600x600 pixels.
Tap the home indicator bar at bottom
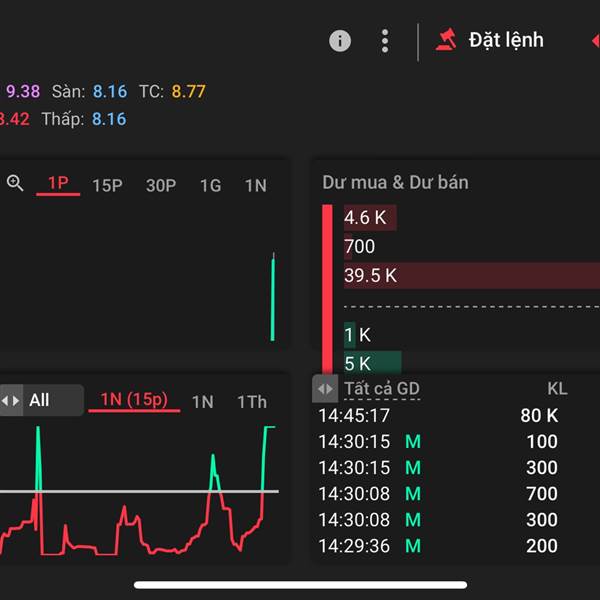tap(300, 585)
